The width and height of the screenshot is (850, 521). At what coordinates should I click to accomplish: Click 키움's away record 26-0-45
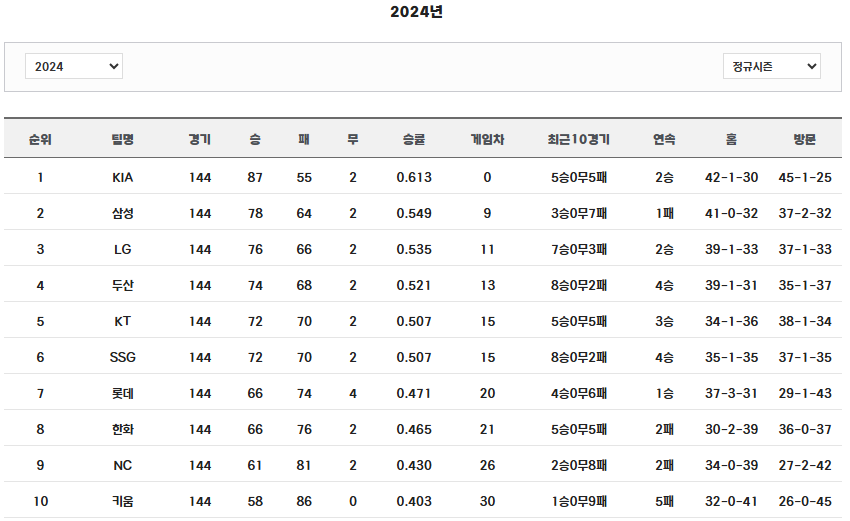click(x=805, y=501)
